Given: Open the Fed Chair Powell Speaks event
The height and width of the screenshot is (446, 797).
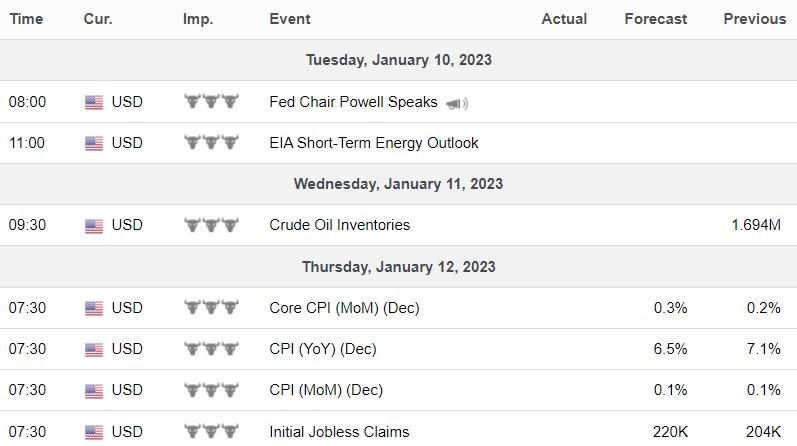Looking at the screenshot, I should pos(353,102).
